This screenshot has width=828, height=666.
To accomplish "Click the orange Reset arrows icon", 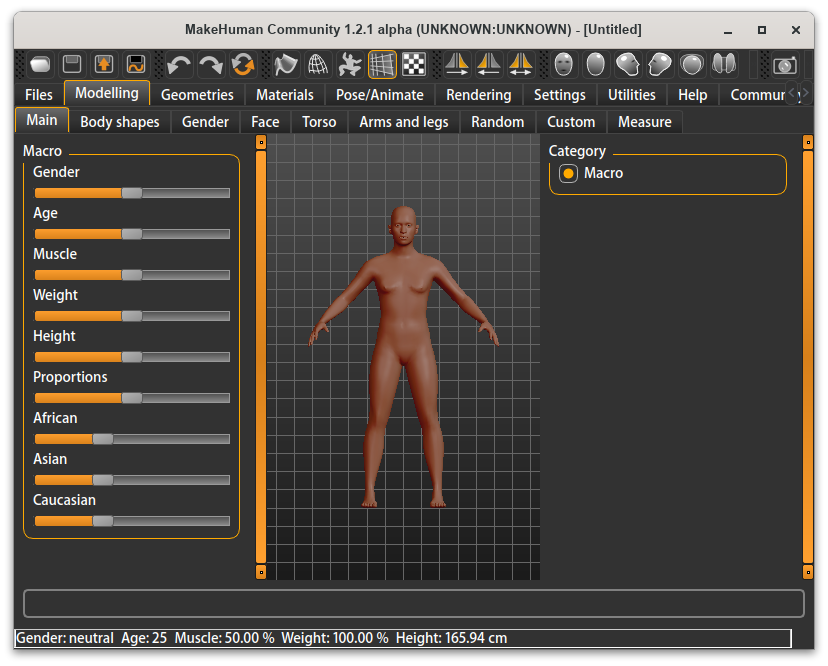I will (x=242, y=65).
